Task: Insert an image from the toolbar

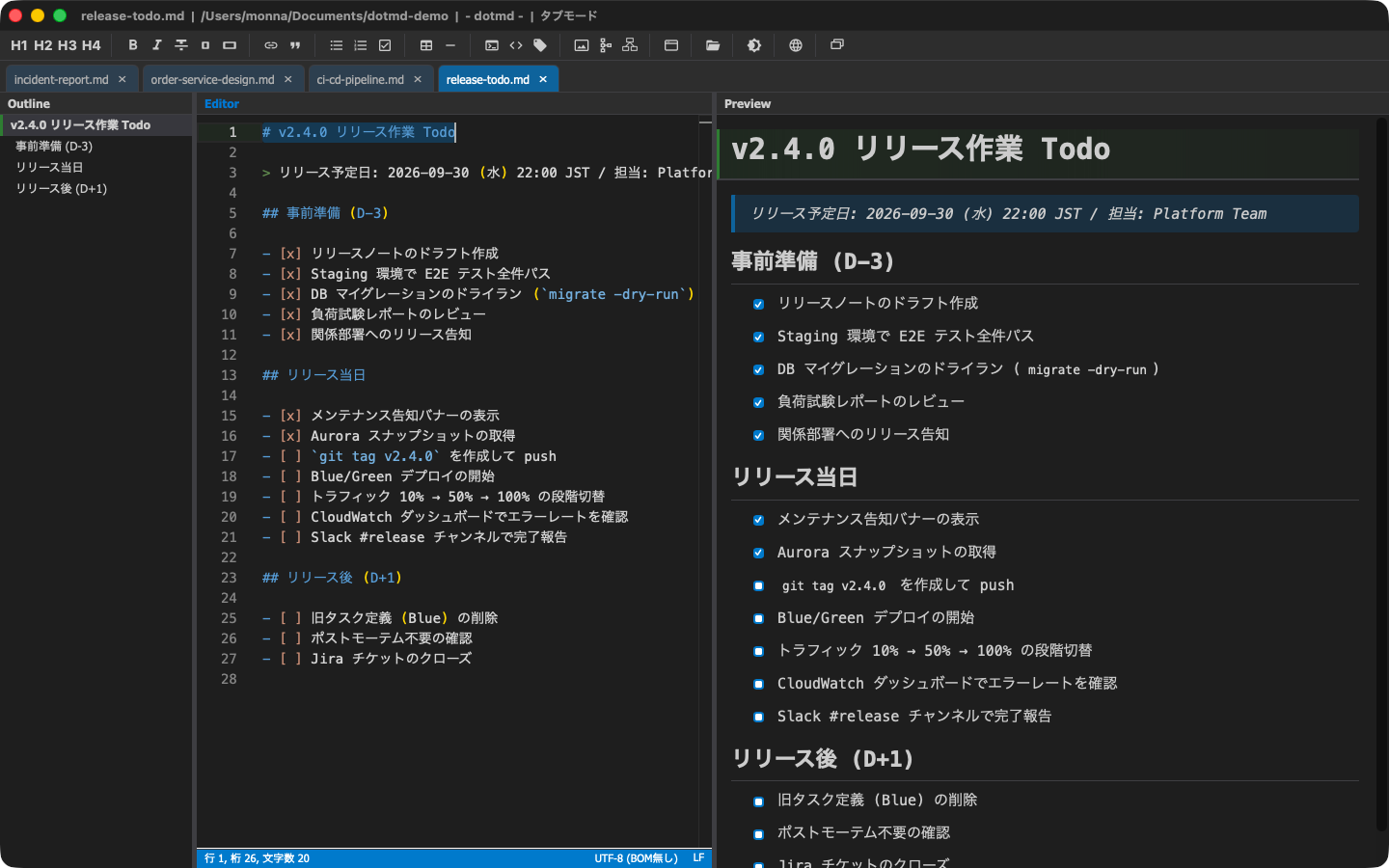Action: (x=582, y=45)
